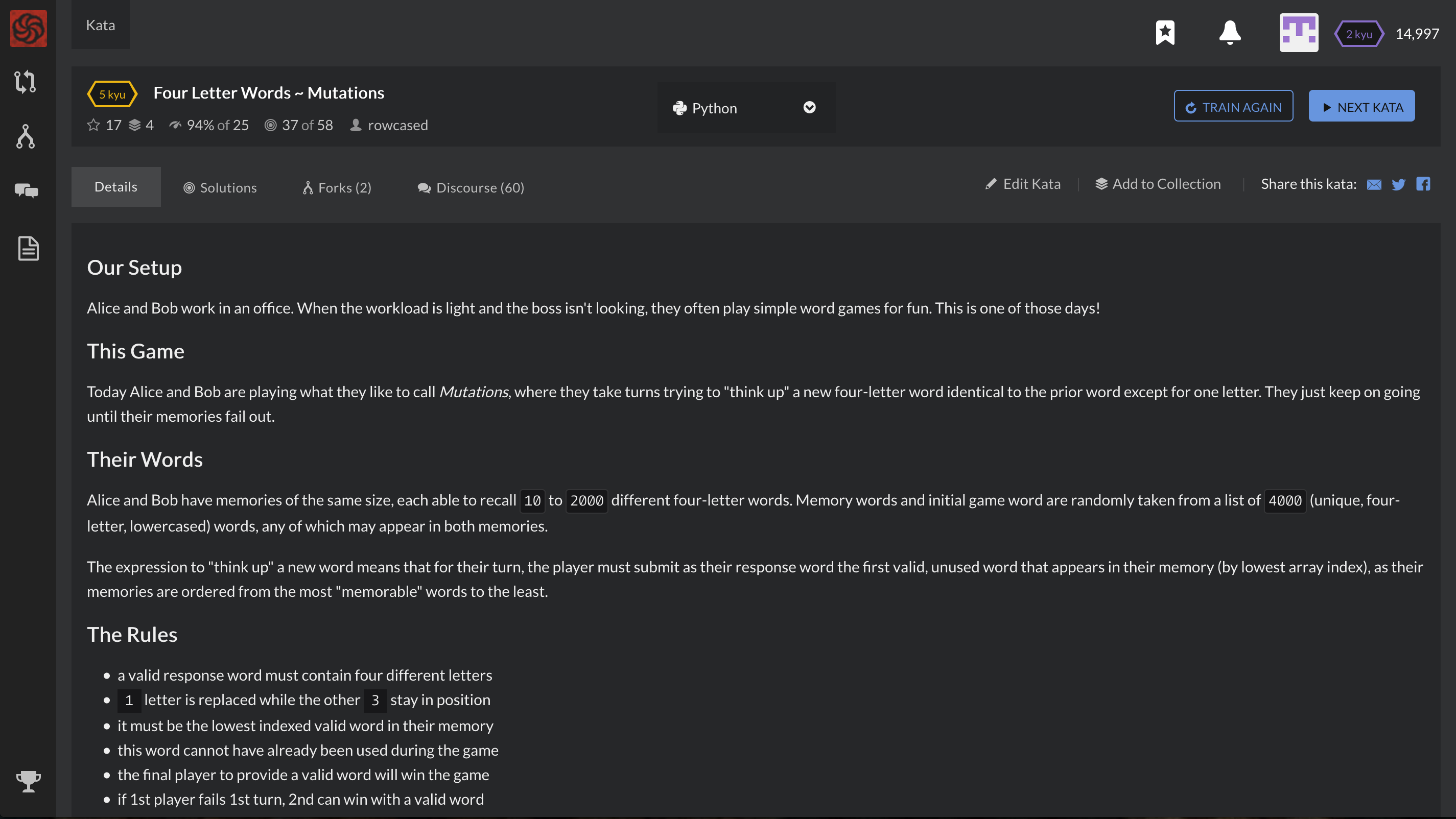Share this kata on Facebook
Screen dimensions: 1456x819
pos(1423,184)
